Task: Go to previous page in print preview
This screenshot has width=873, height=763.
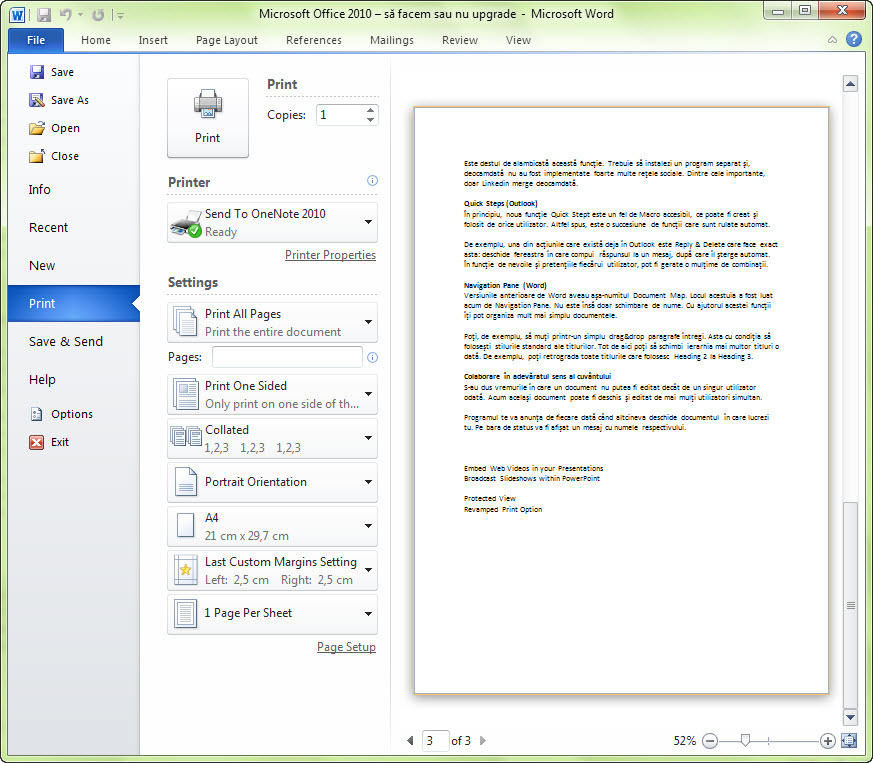Action: [x=410, y=740]
